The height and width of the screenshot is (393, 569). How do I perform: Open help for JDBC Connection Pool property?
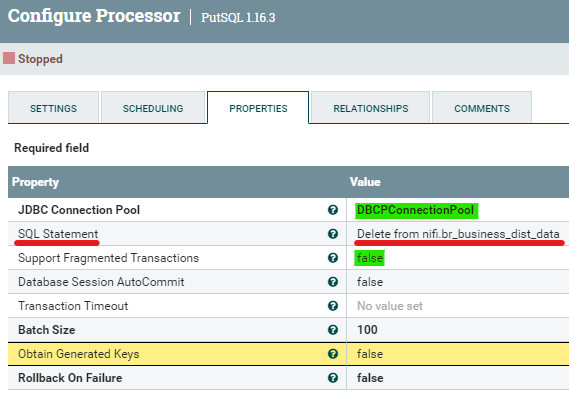(x=333, y=210)
